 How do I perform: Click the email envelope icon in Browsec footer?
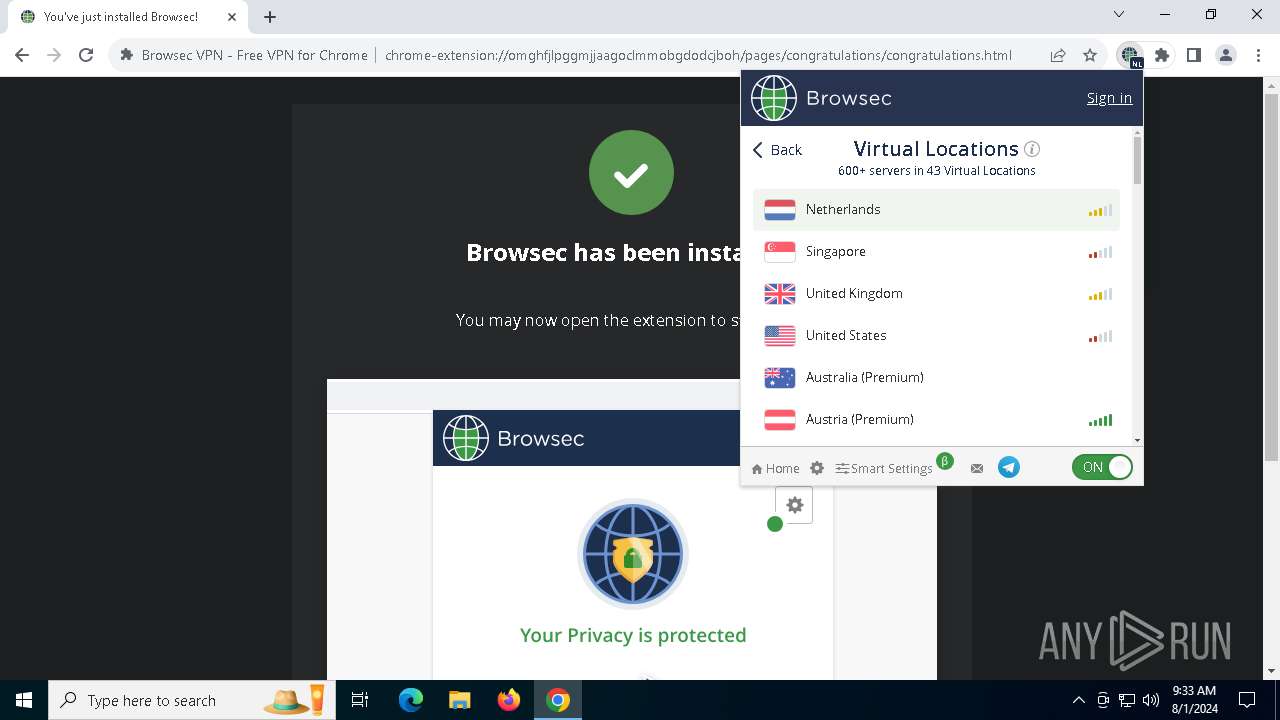point(977,468)
